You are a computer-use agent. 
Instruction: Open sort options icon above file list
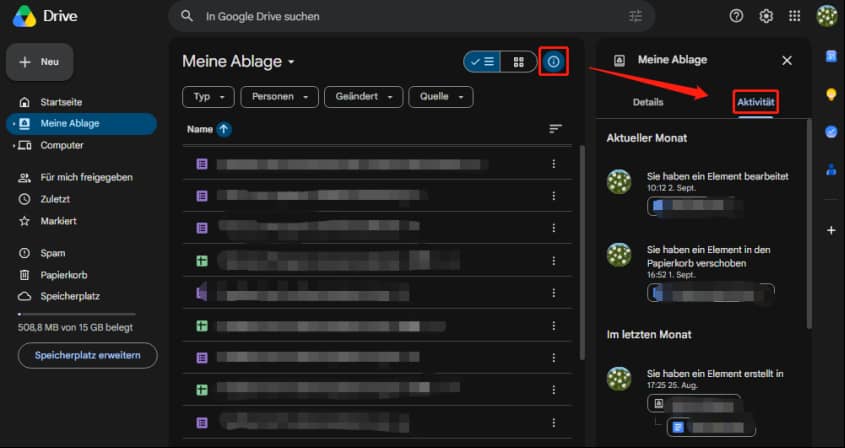pyautogui.click(x=555, y=128)
